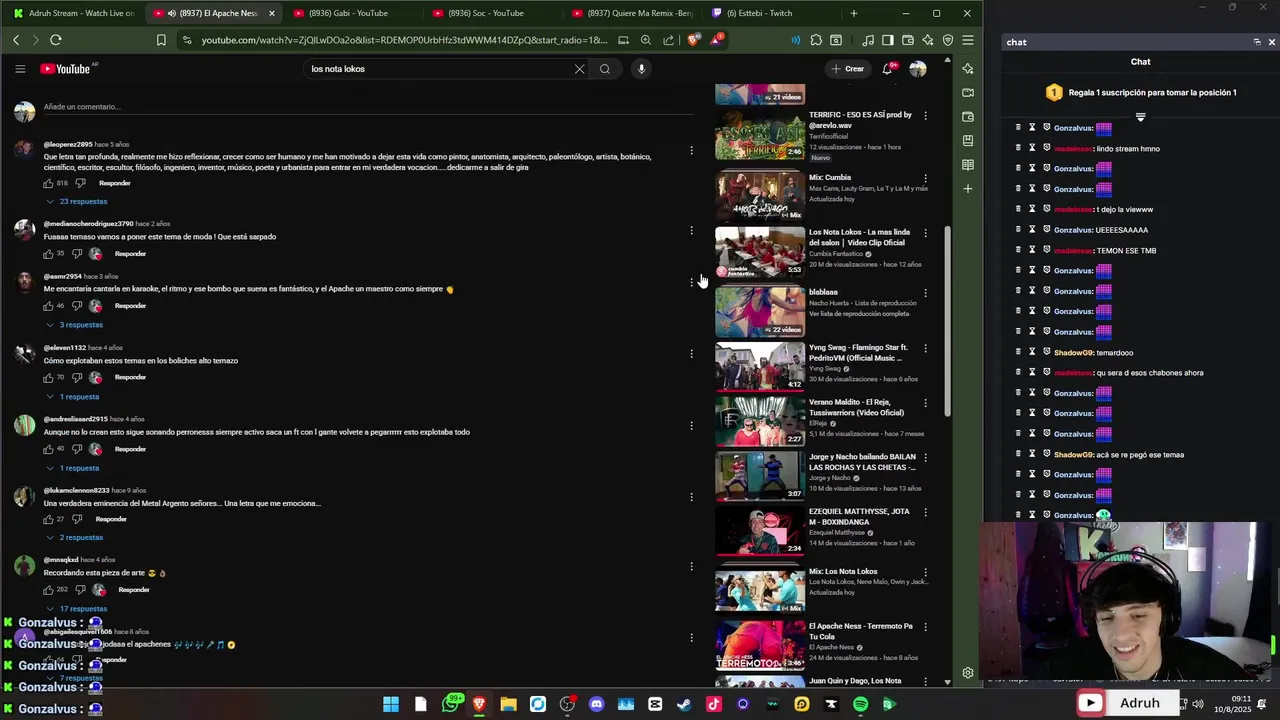1280x720 pixels.
Task: Expand '1 respuesta' under @andreslissan2915
Action: 73,468
